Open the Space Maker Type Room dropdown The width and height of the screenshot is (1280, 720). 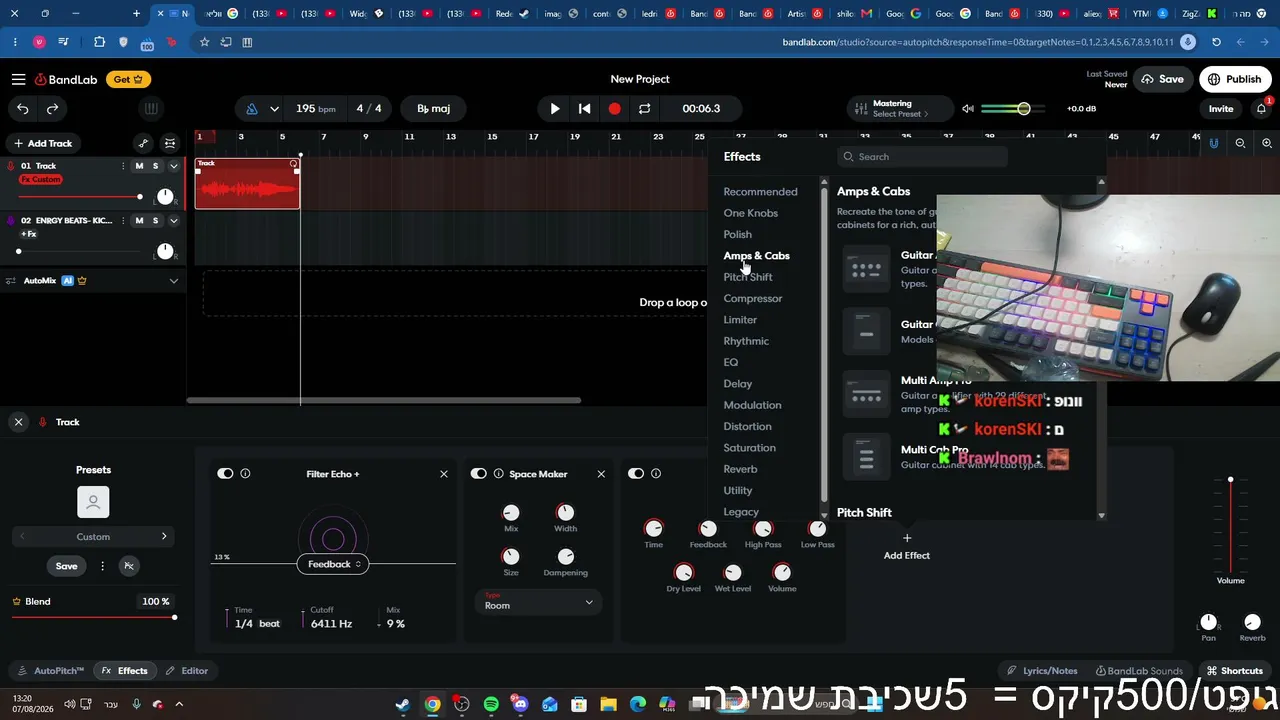point(538,601)
